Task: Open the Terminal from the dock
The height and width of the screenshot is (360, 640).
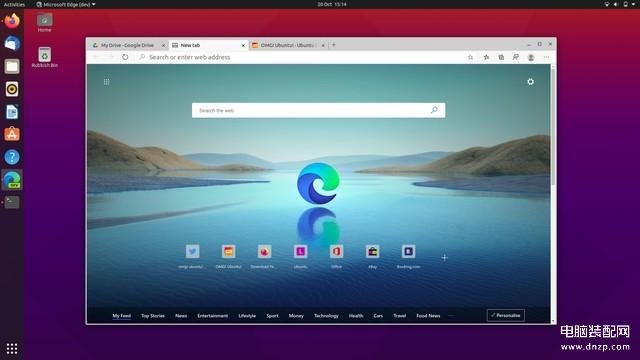Action: pos(12,202)
